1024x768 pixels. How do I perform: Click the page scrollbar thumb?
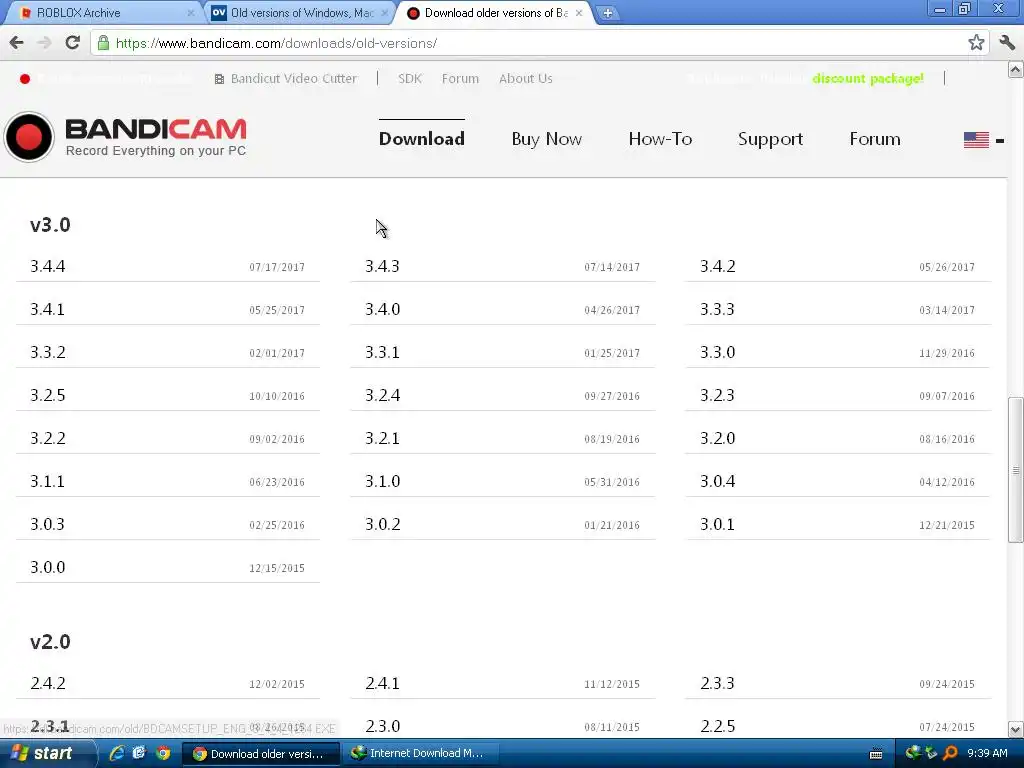click(1016, 470)
